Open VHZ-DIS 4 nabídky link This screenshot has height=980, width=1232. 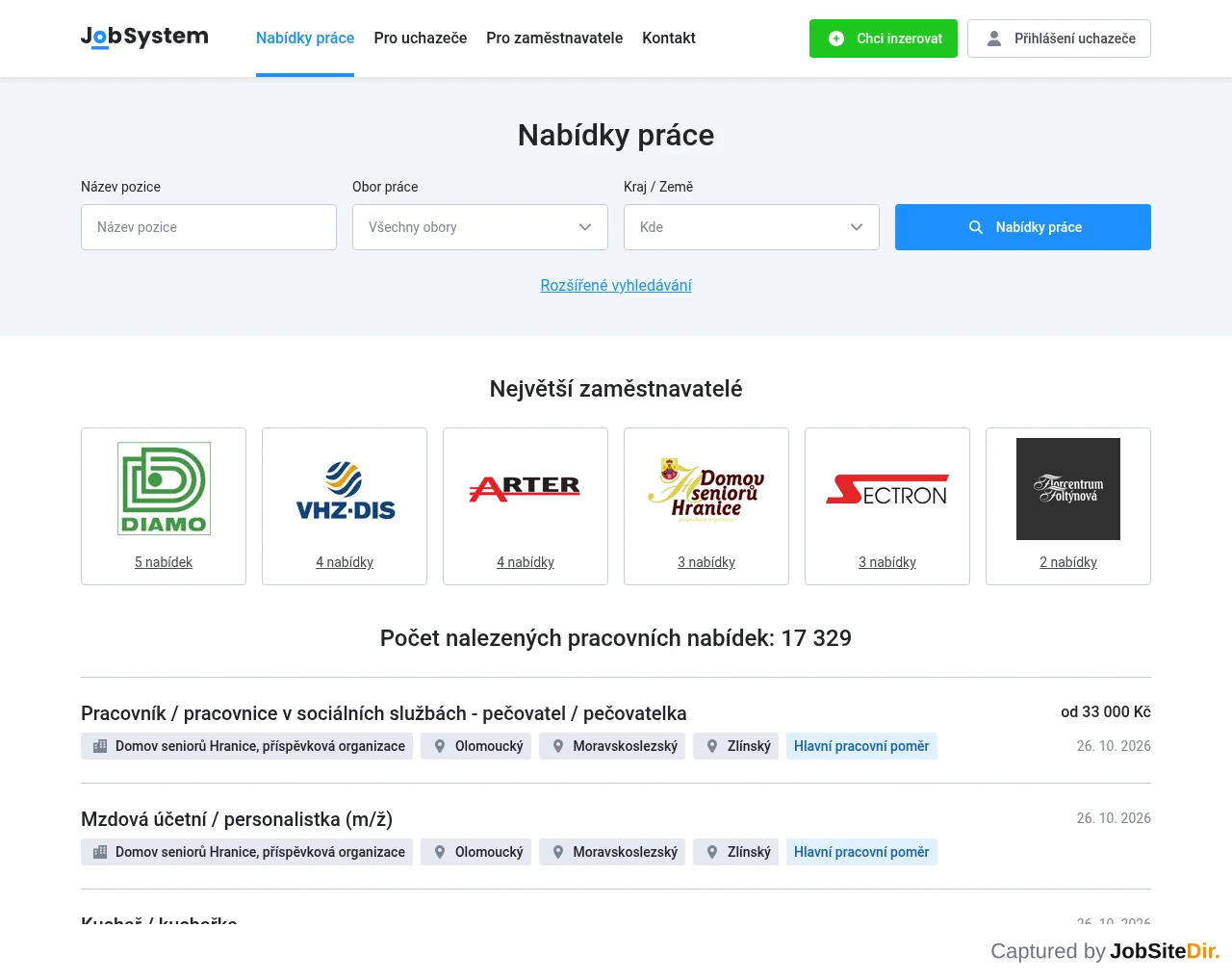345,562
